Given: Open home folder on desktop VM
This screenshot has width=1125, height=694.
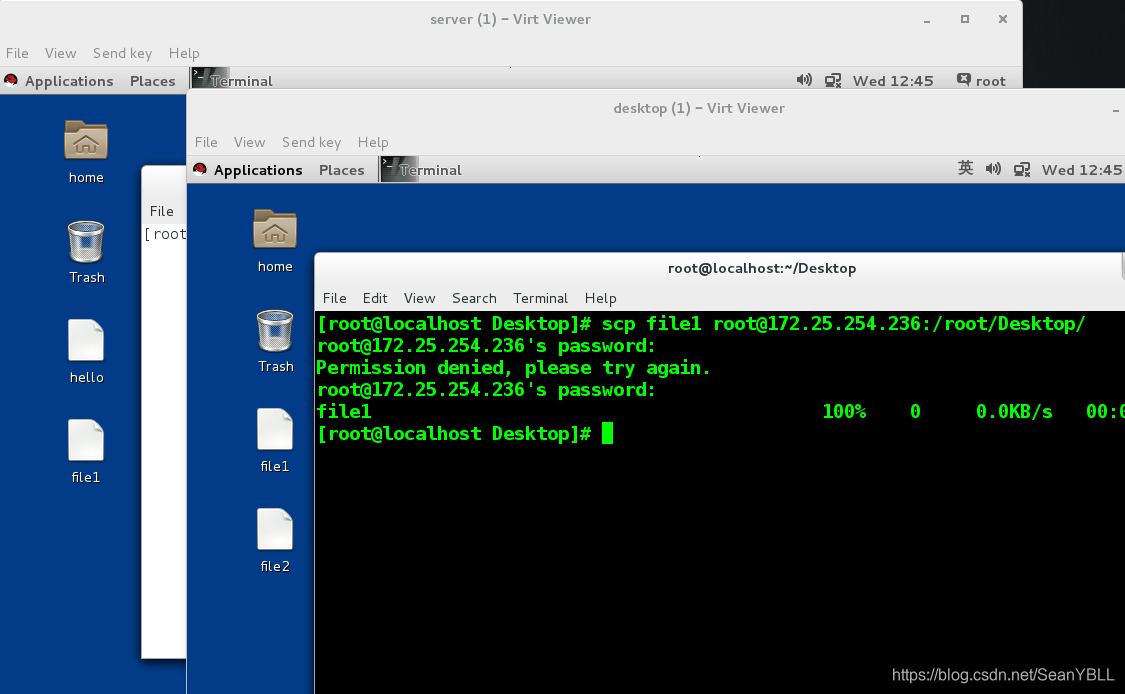Looking at the screenshot, I should click(x=275, y=229).
